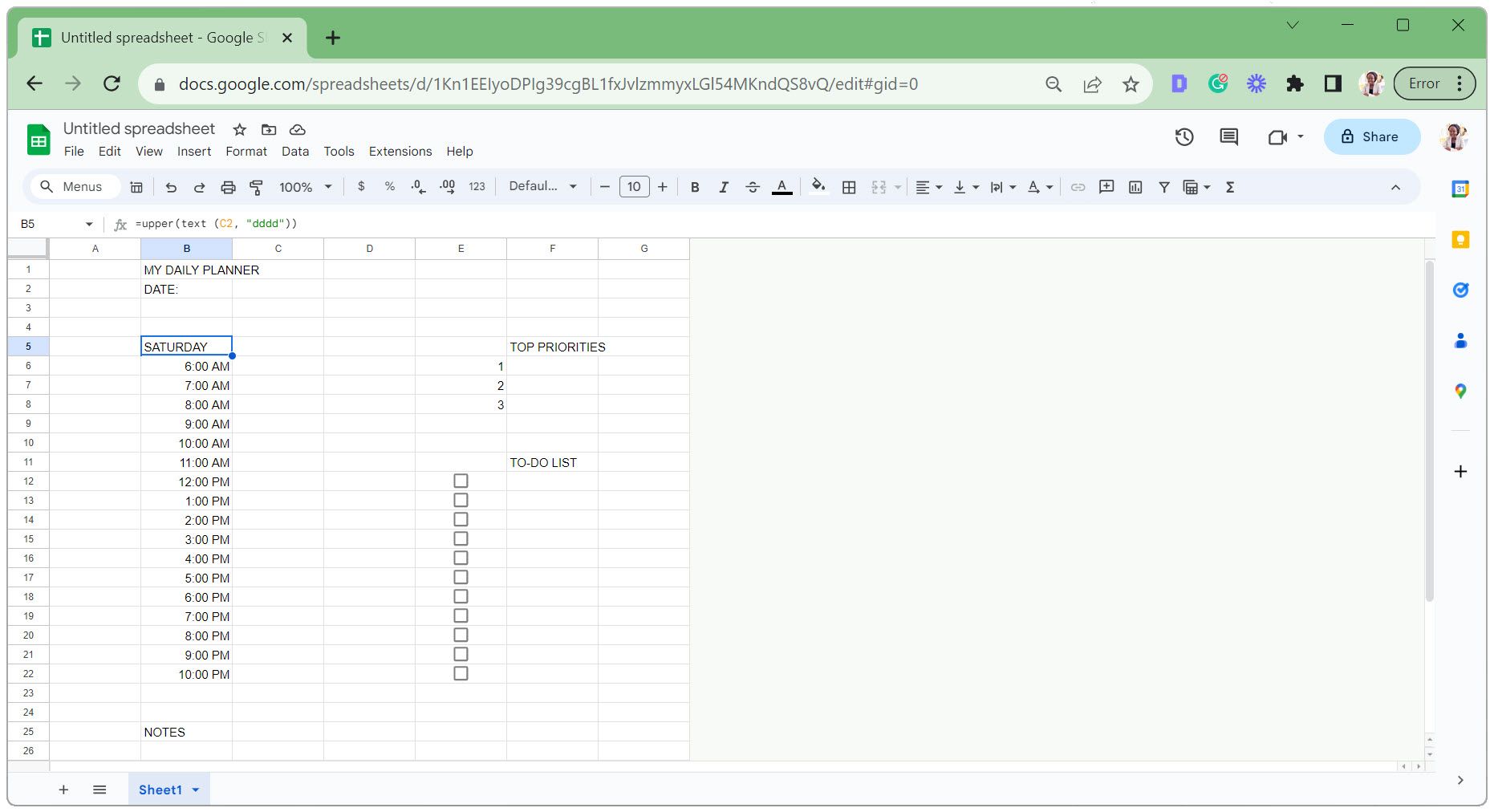Open the font size dropdown
This screenshot has height=812, width=1494.
[634, 187]
